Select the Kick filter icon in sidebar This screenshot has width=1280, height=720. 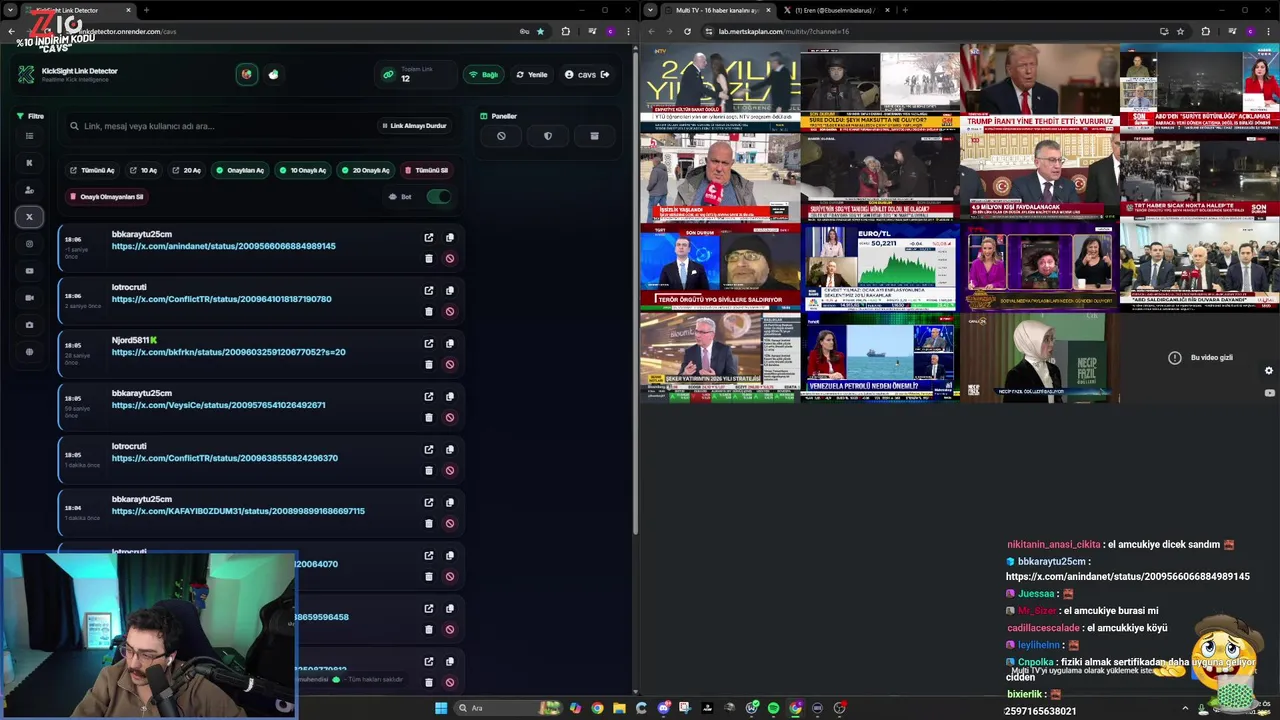tap(29, 162)
